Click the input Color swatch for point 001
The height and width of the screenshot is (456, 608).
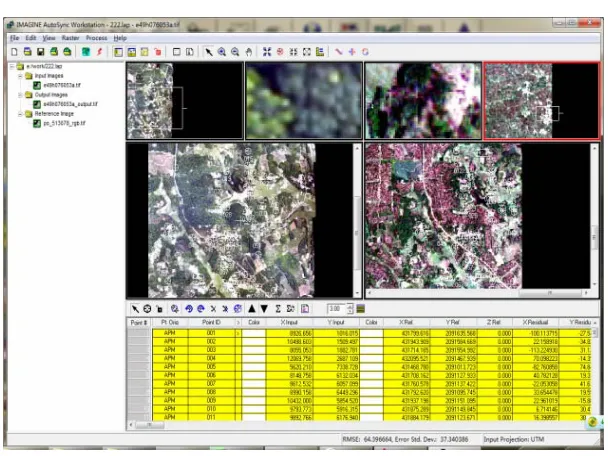254,333
